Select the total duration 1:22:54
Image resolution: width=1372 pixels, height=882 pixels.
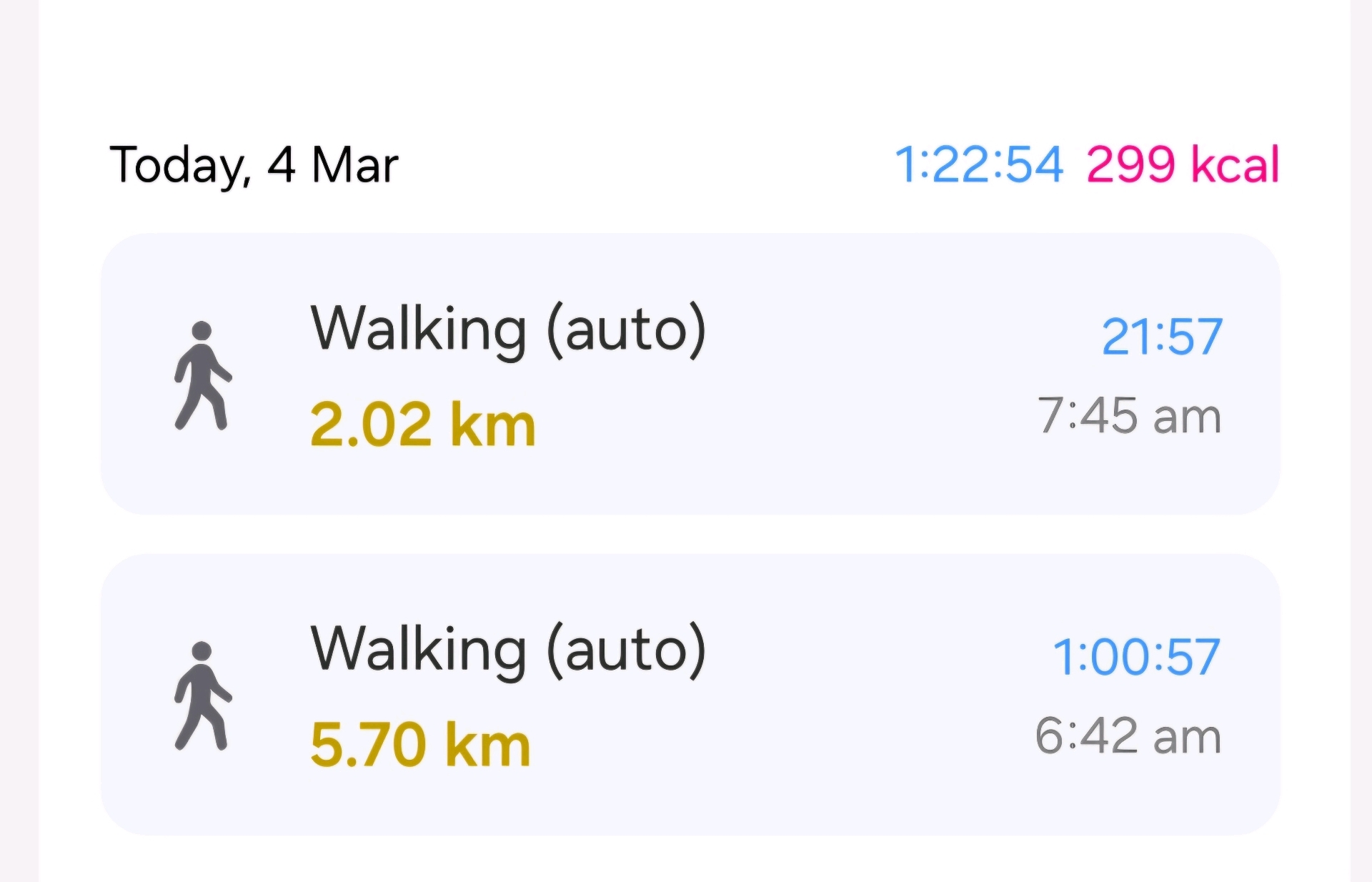(979, 164)
